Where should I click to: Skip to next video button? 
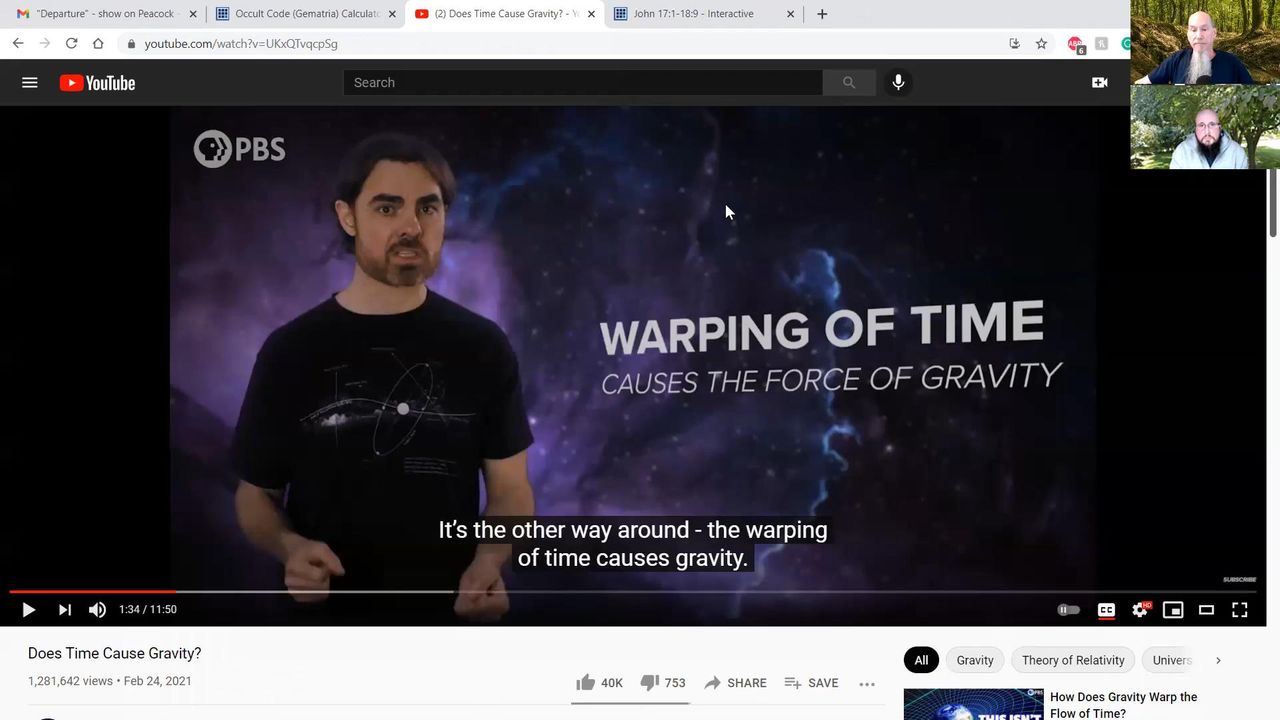click(64, 610)
